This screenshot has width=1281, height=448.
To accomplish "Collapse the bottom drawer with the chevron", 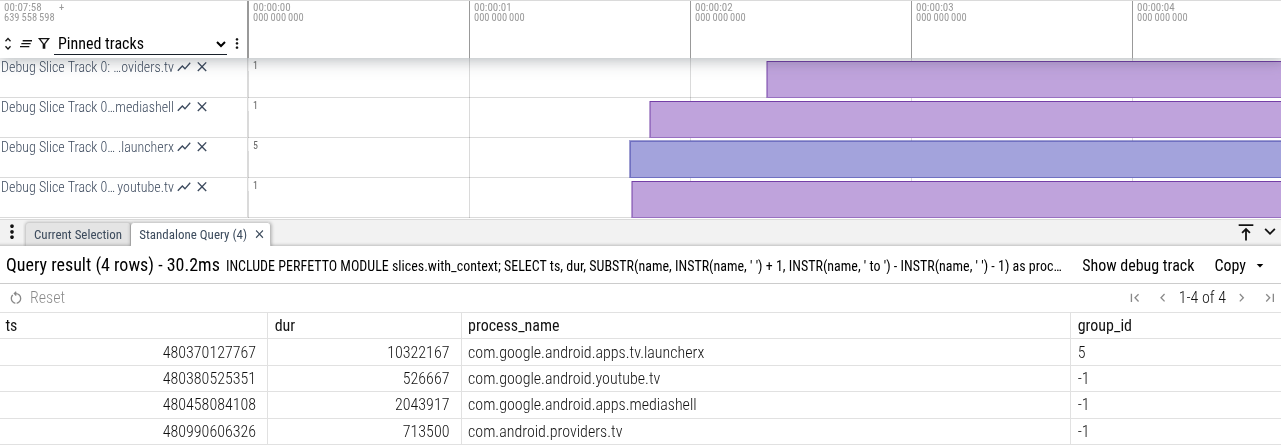I will click(x=1270, y=233).
